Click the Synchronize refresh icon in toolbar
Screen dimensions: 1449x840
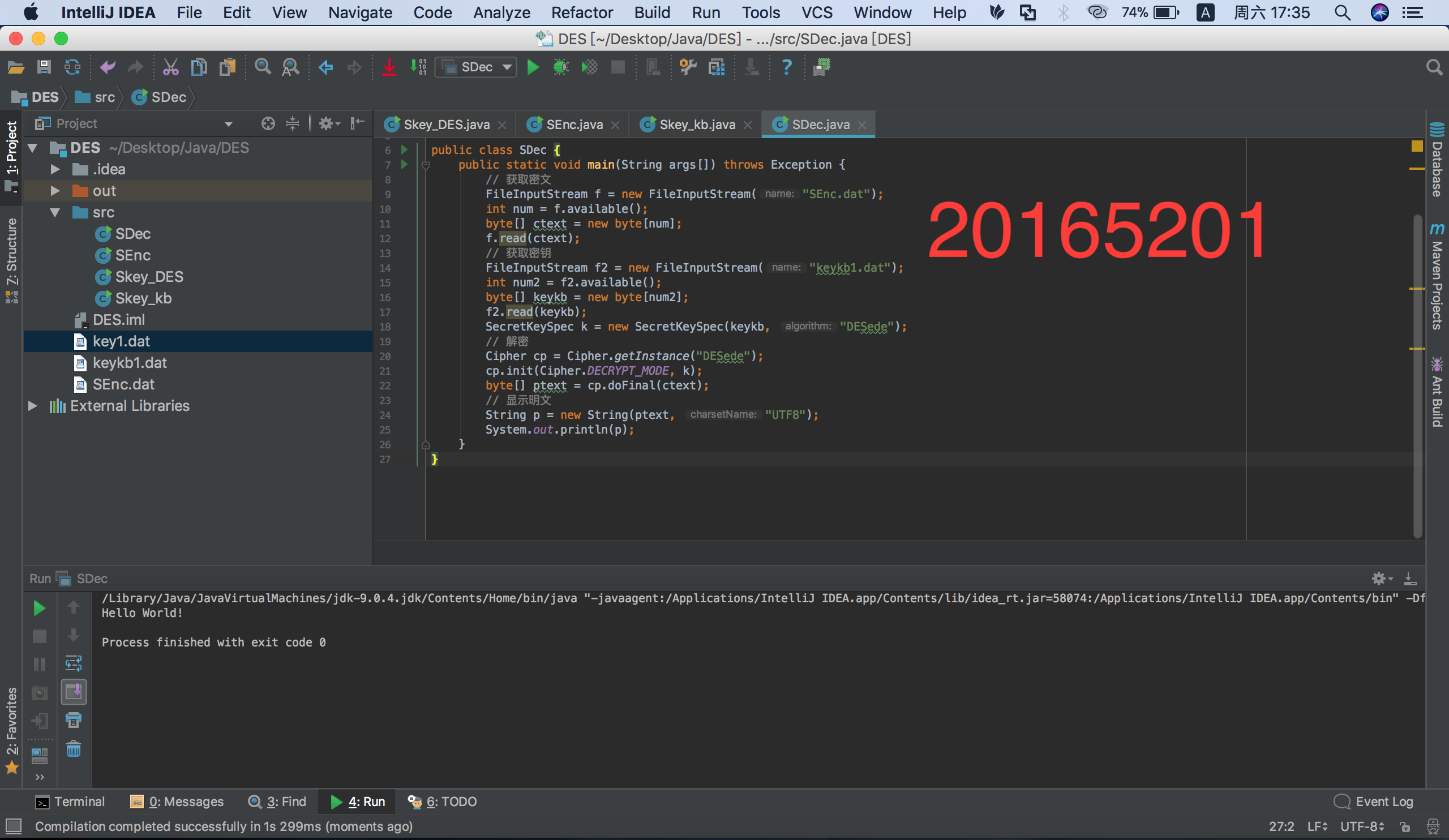[x=72, y=67]
